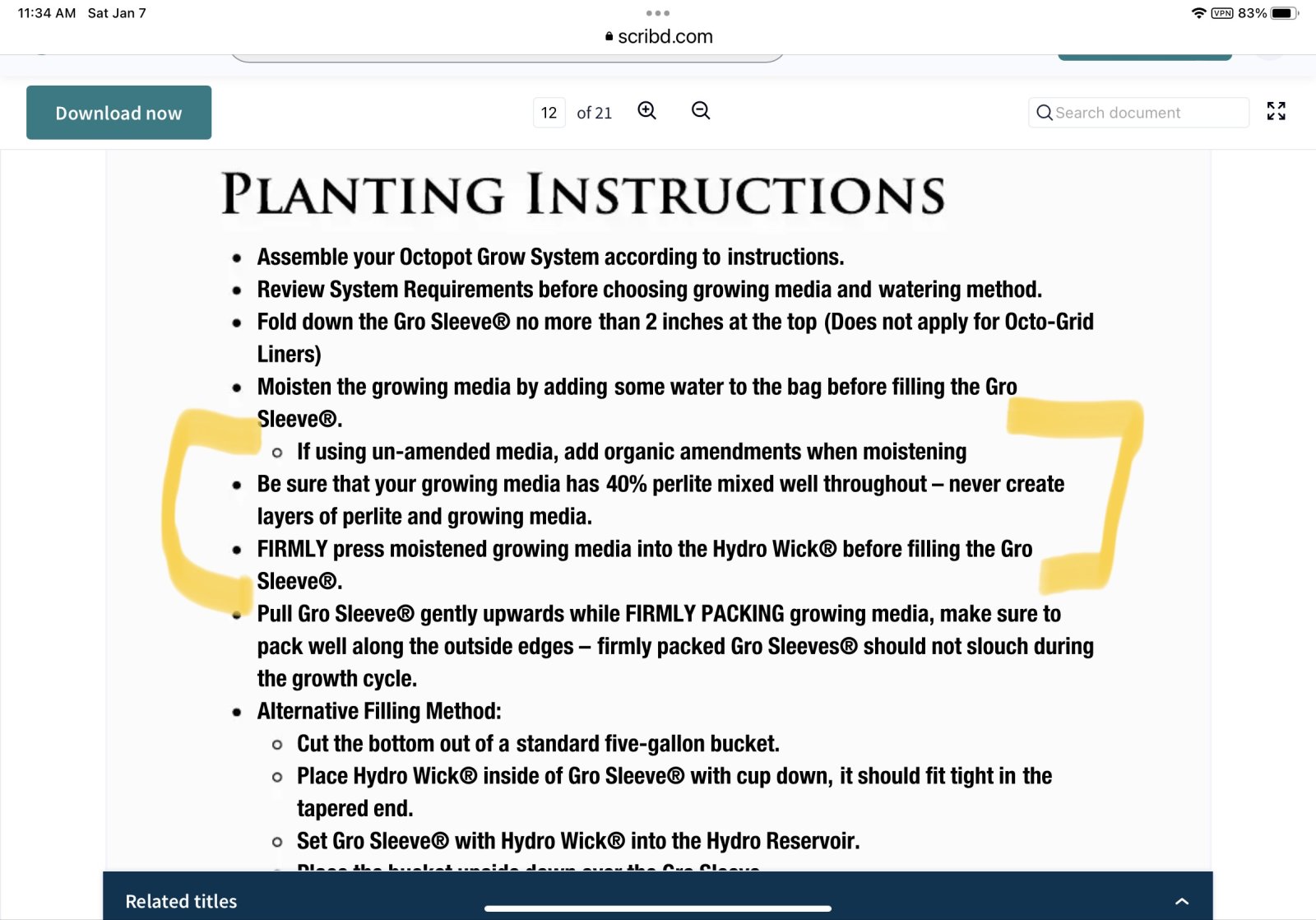Click 'If using un-amended media' sub-bullet
Image resolution: width=1316 pixels, height=920 pixels.
pos(632,451)
